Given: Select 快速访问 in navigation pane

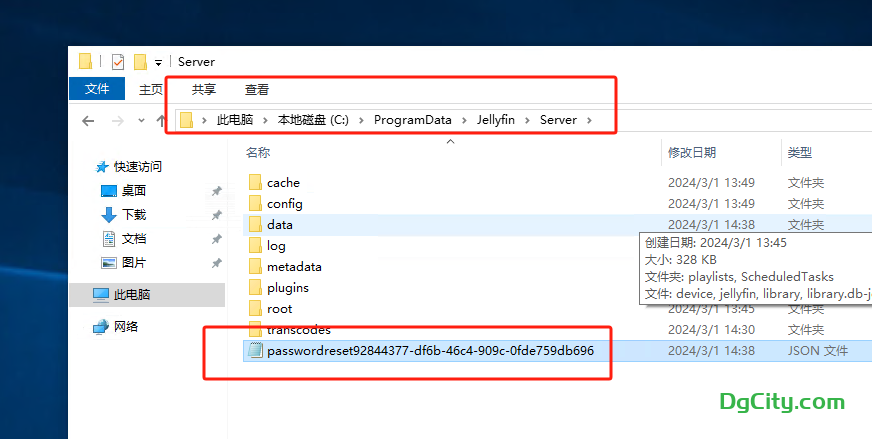Looking at the screenshot, I should [x=137, y=166].
